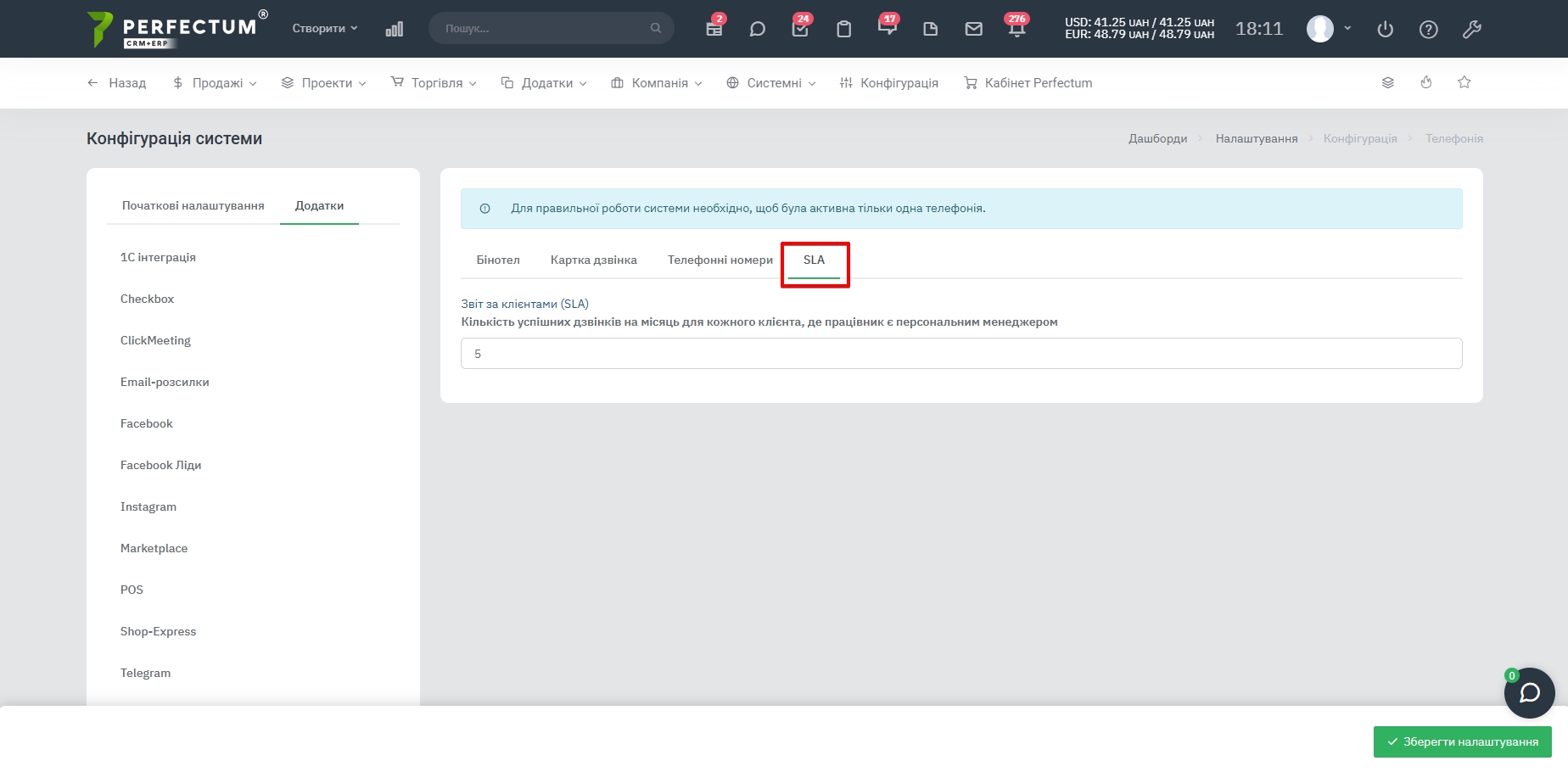Click the power logout icon
1568x772 pixels.
click(x=1385, y=29)
